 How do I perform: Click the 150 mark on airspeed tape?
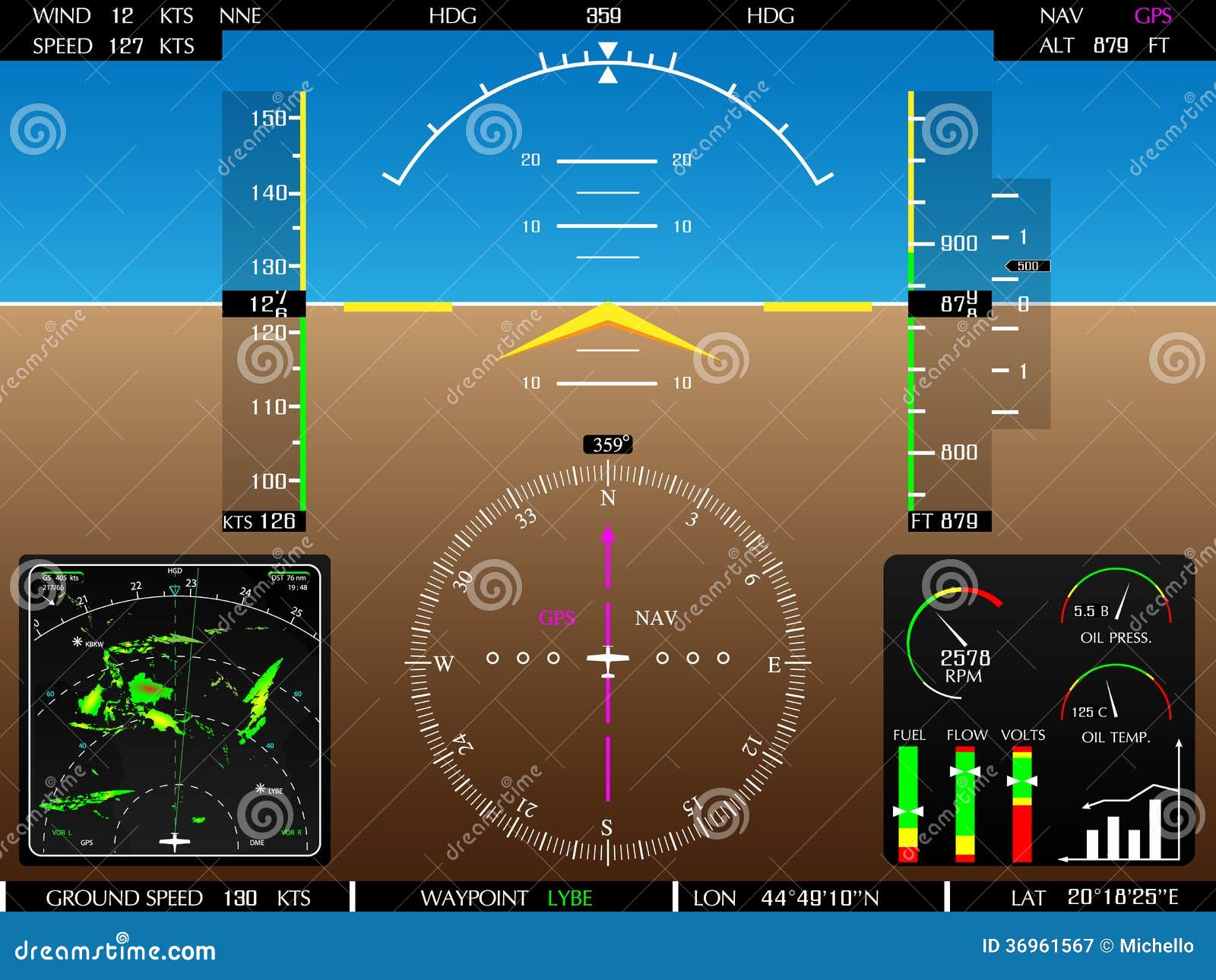click(268, 119)
